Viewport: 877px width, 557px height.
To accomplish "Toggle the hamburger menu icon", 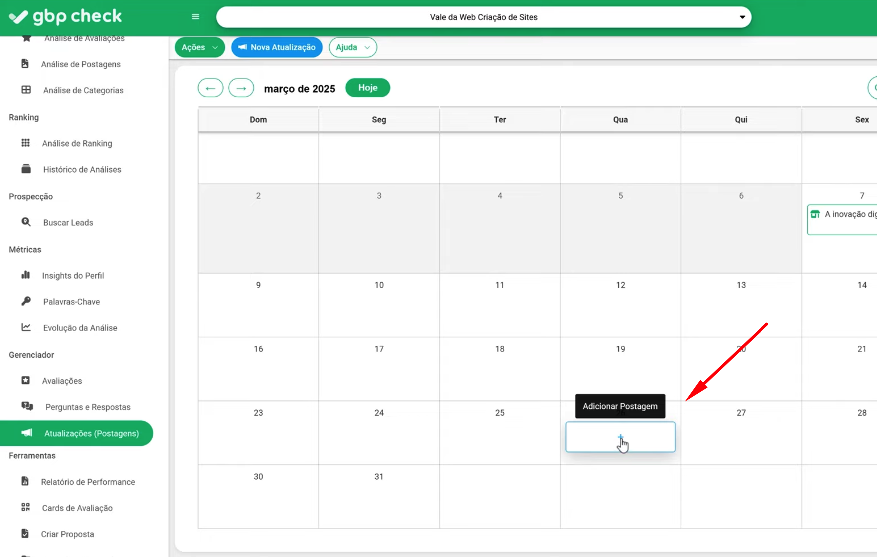I will click(x=195, y=17).
